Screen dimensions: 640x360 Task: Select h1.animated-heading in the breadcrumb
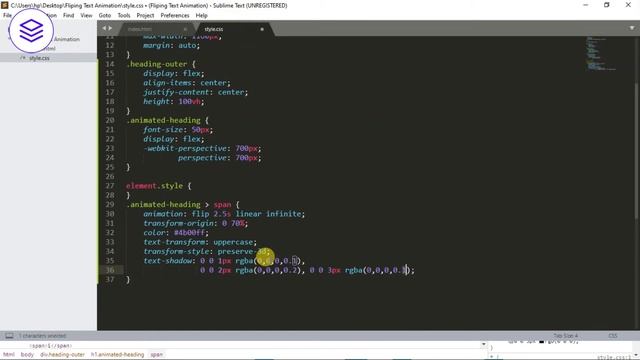[x=117, y=354]
